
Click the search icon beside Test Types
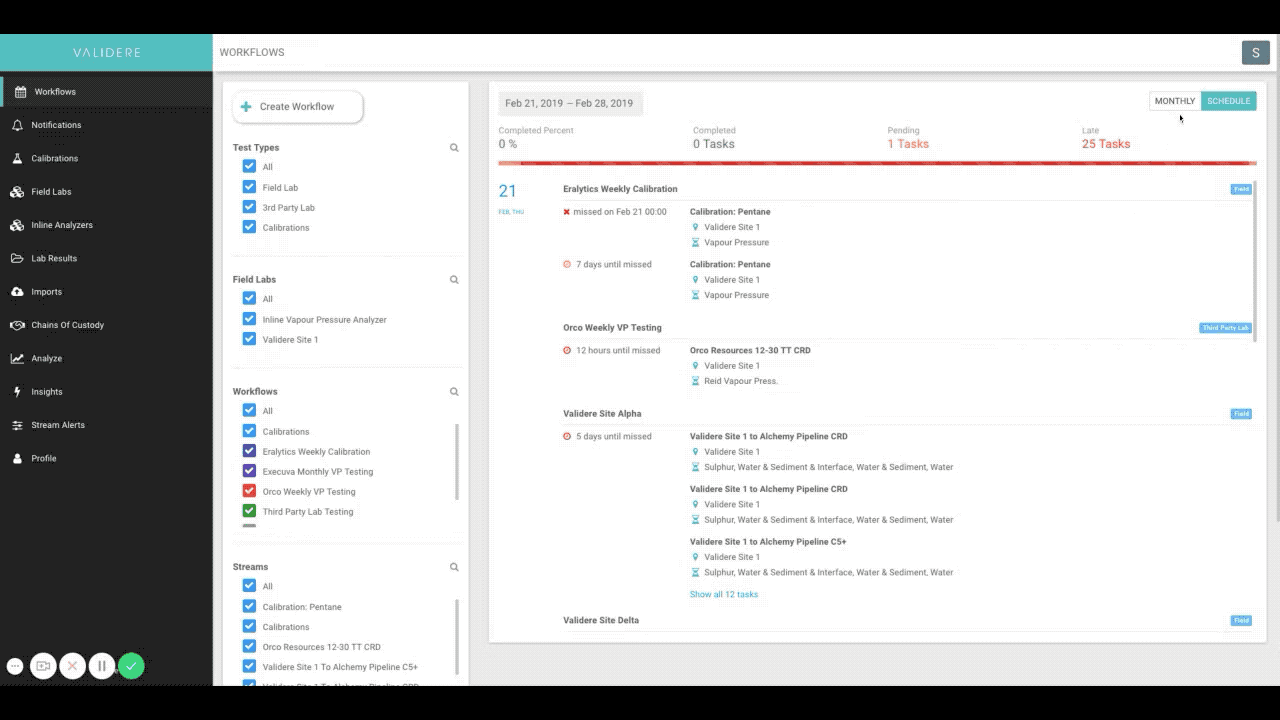click(454, 147)
